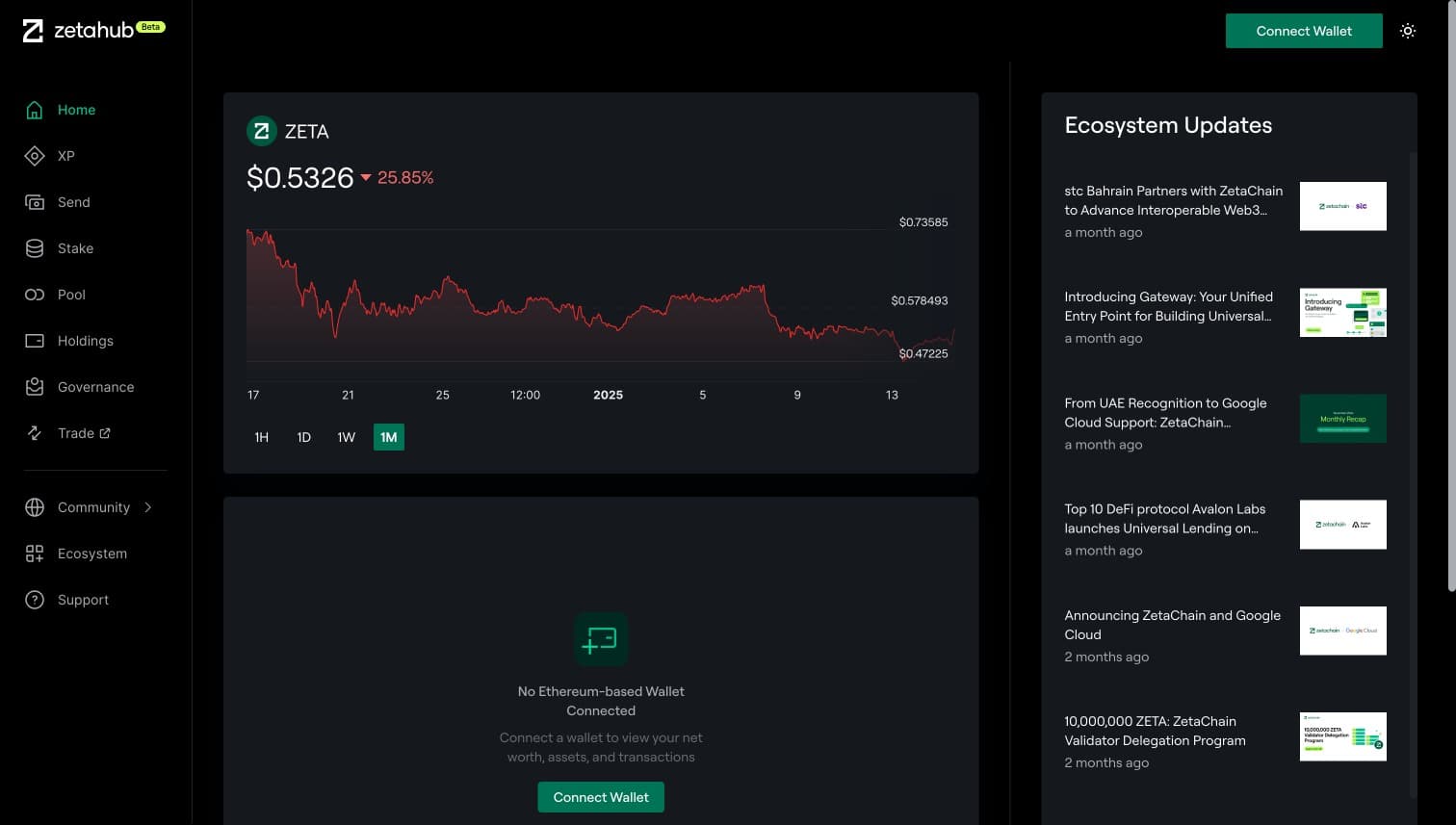
Task: Click the add wallet icon in empty state
Action: [601, 639]
